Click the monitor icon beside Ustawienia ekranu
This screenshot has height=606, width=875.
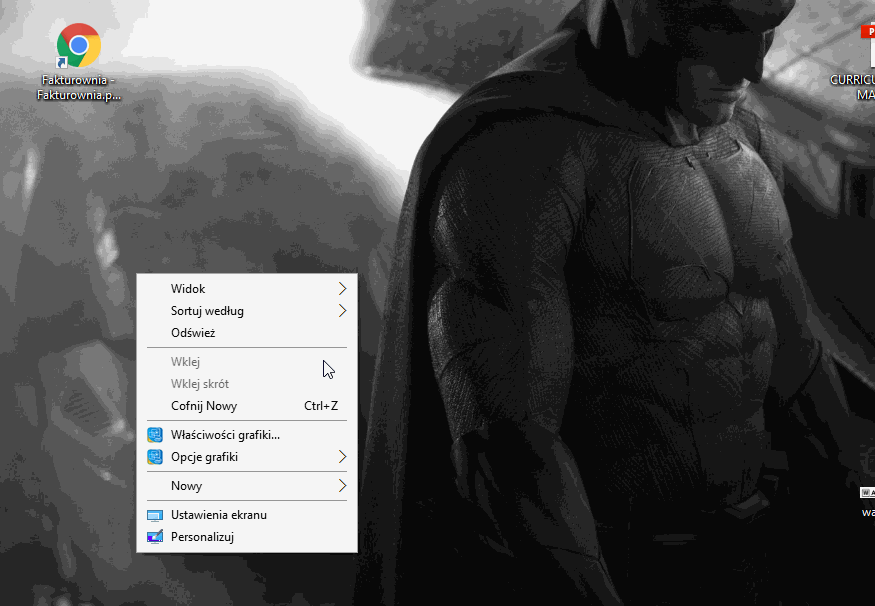pos(155,514)
